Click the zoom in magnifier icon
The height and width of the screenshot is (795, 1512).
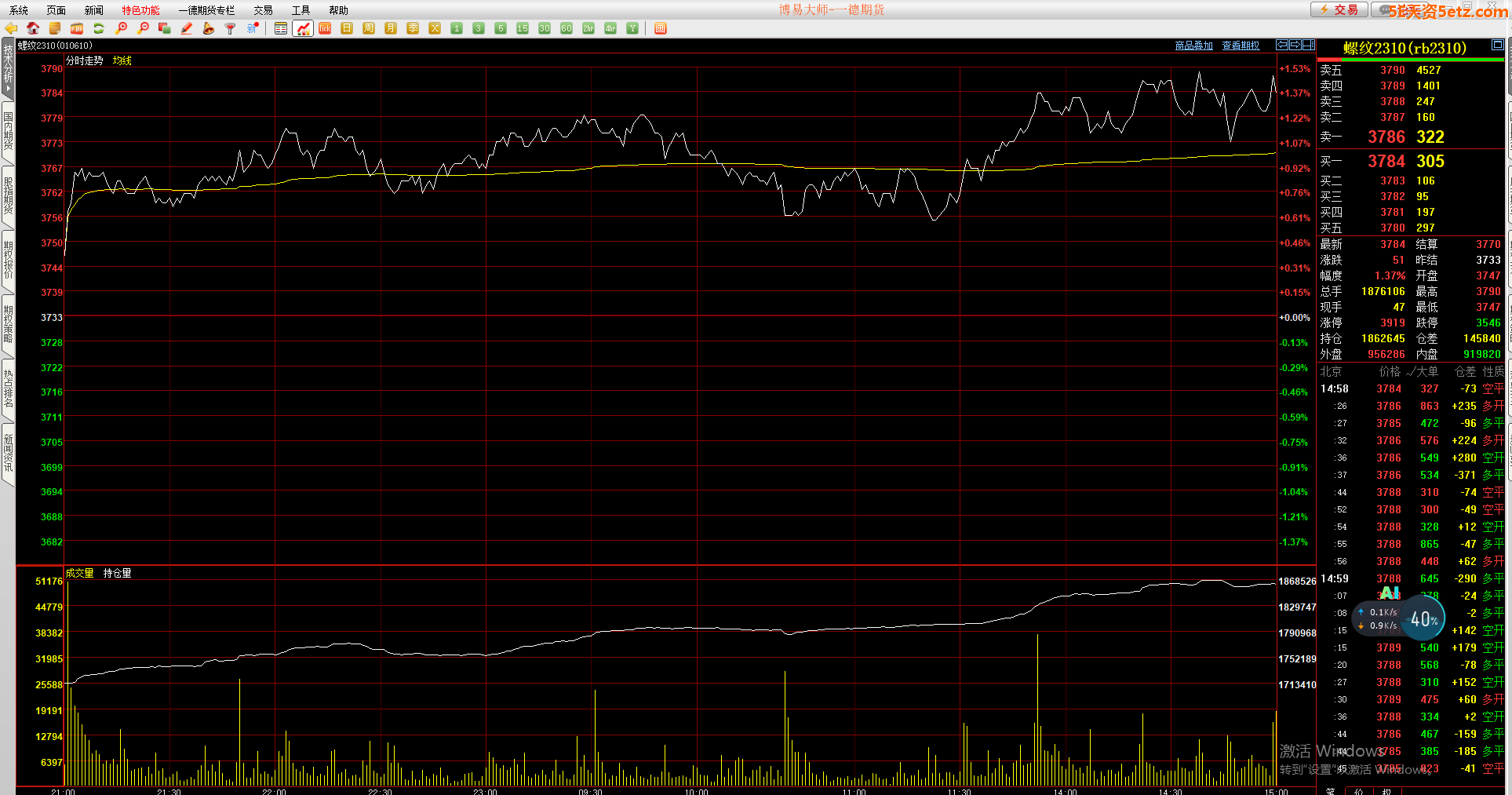[x=121, y=28]
